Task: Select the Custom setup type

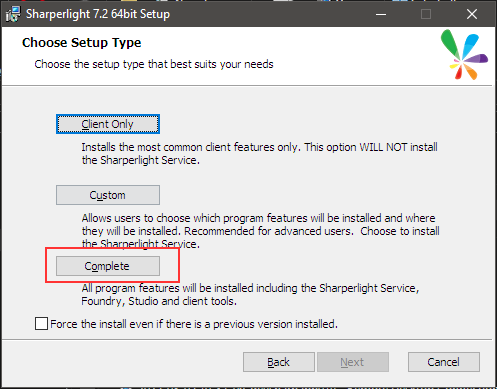Action: (x=108, y=195)
